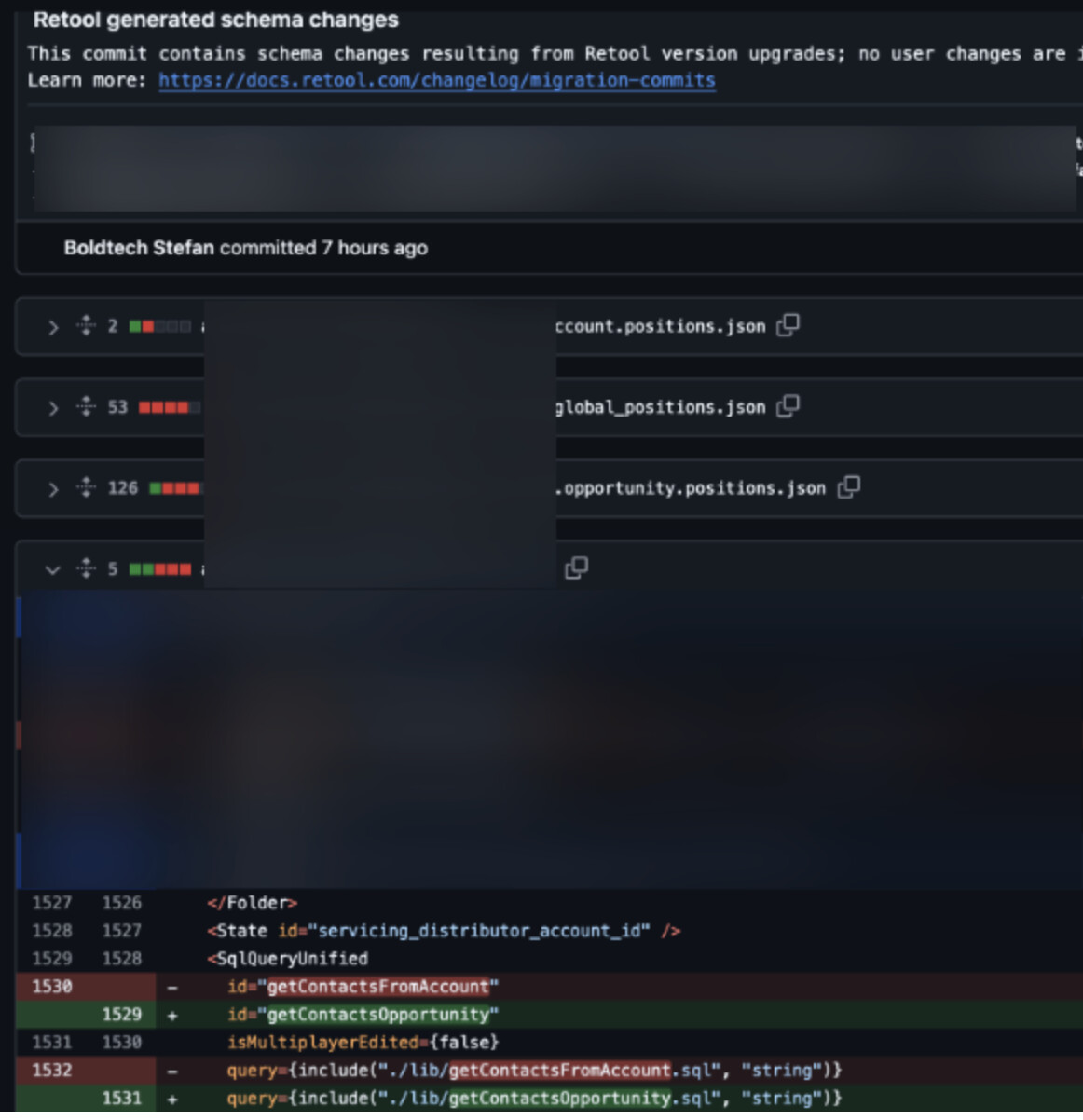
Task: Open Boldtech Stefan's author profile
Action: (x=138, y=248)
